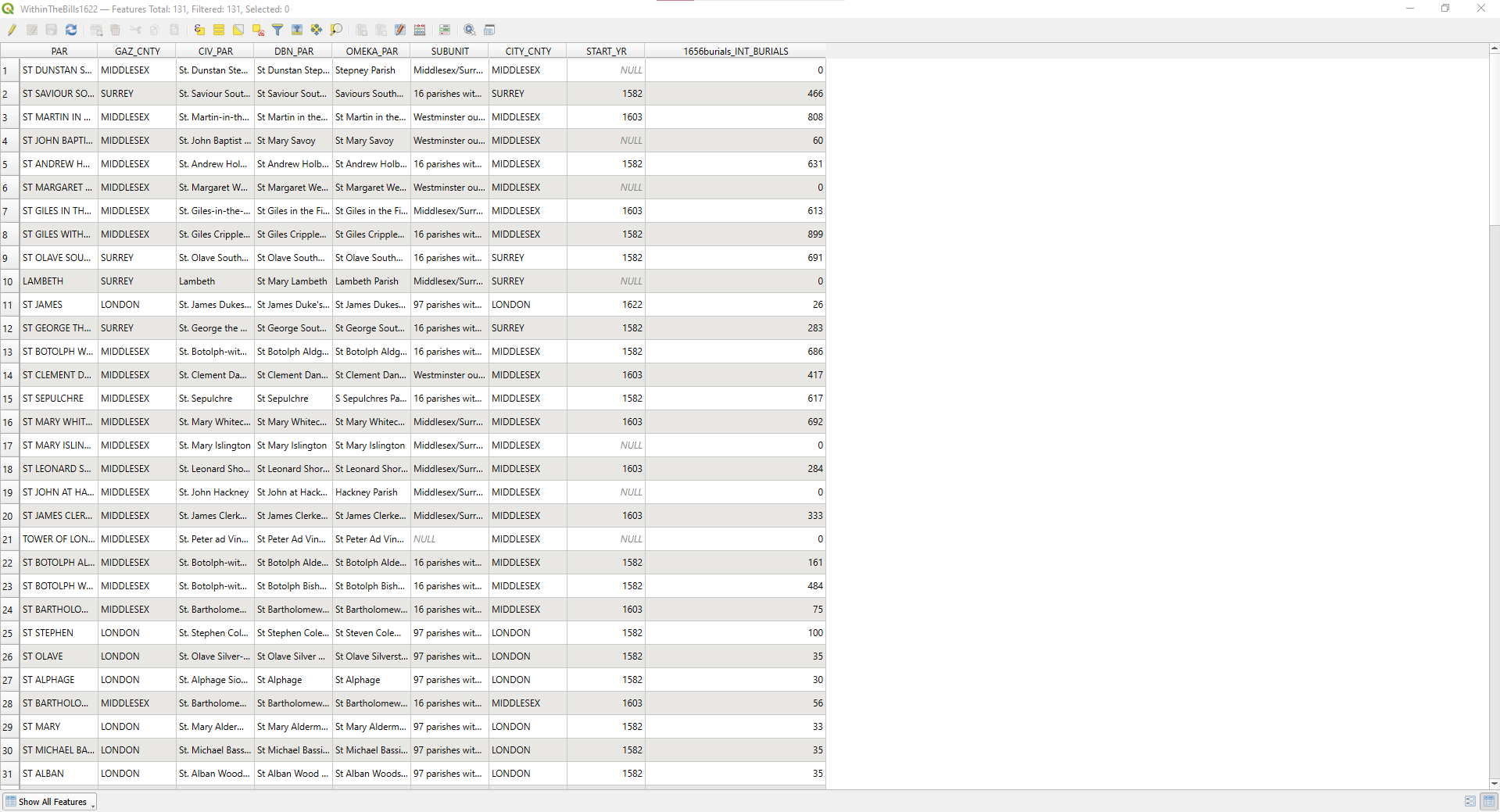Click the Copy selected rows button
The height and width of the screenshot is (812, 1500).
pyautogui.click(x=154, y=30)
